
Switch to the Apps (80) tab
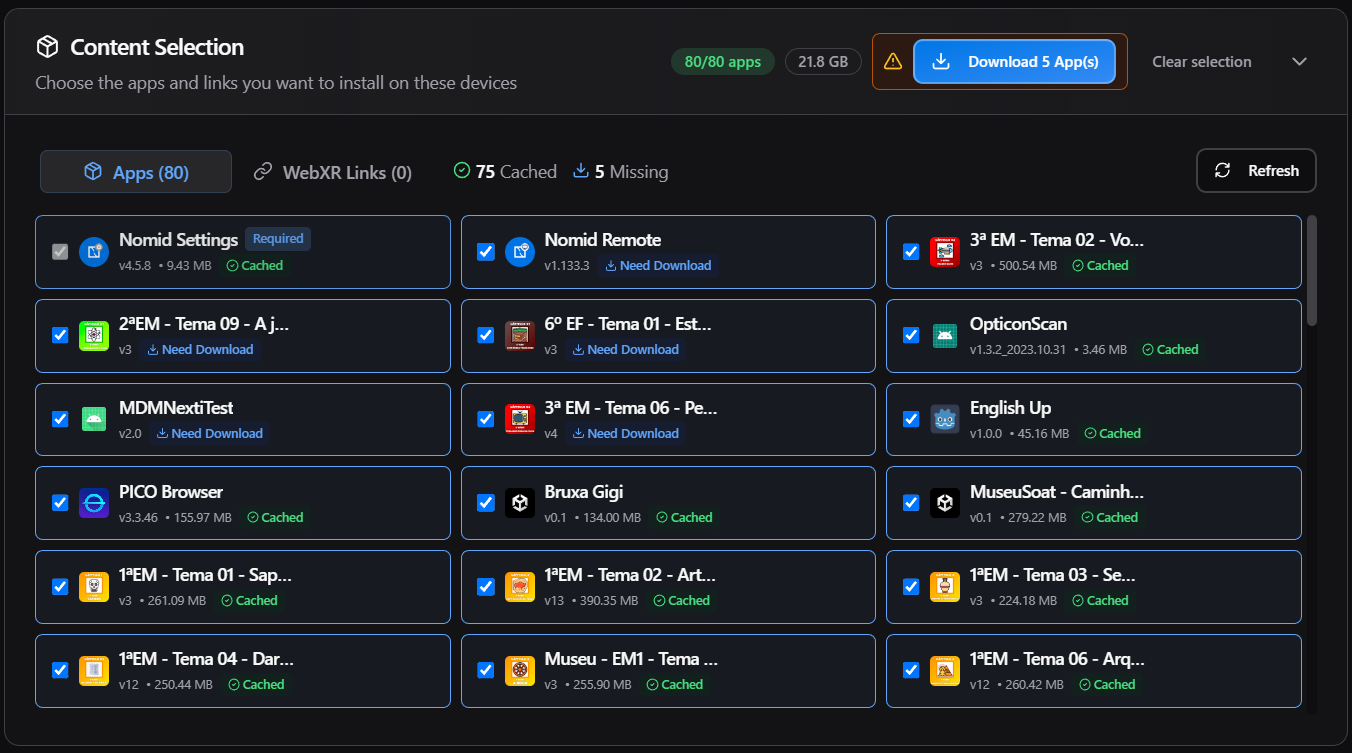[x=136, y=172]
